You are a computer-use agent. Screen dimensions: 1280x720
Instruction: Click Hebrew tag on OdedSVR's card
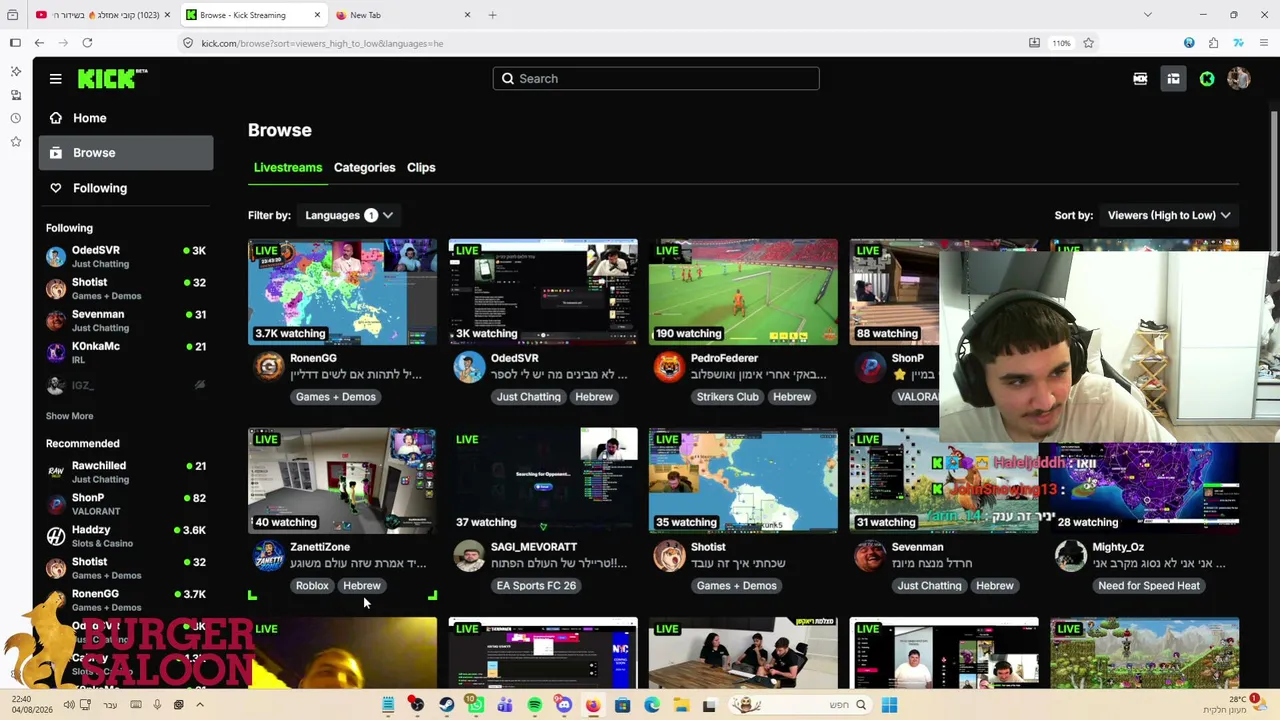(594, 397)
